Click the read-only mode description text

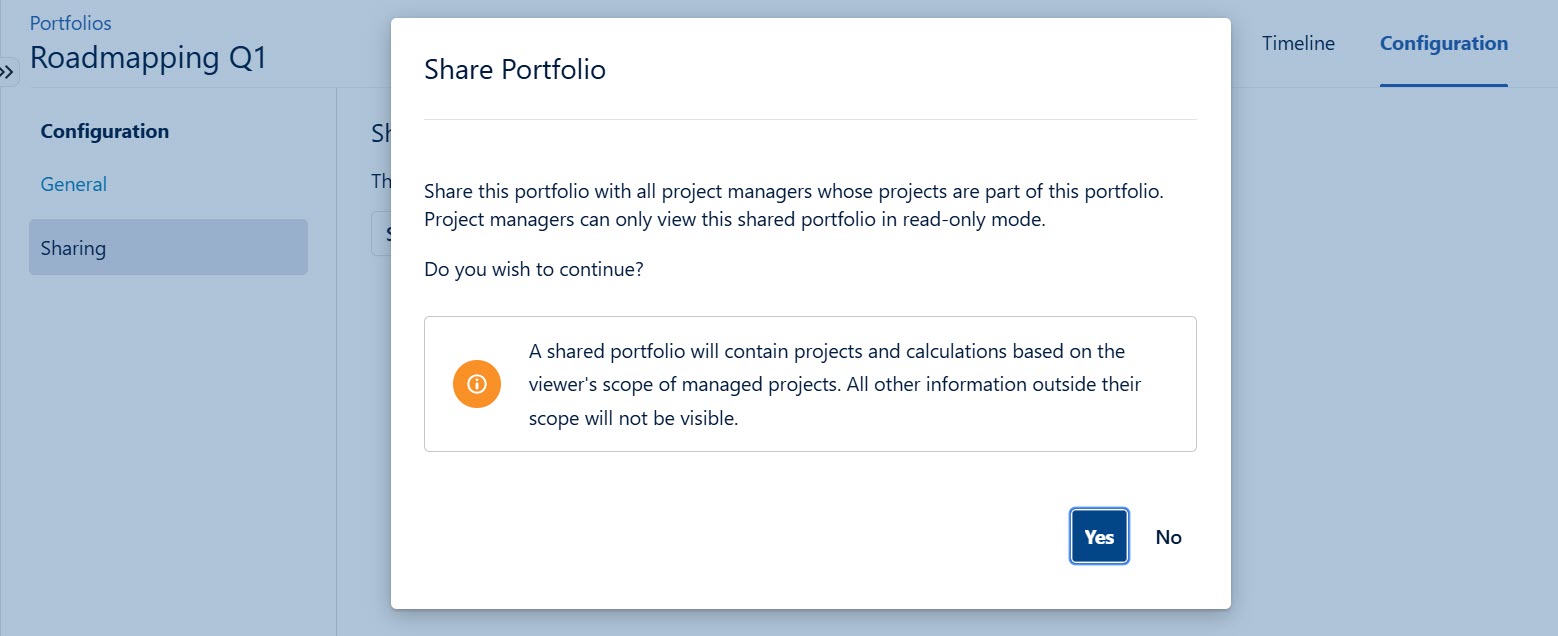point(793,204)
